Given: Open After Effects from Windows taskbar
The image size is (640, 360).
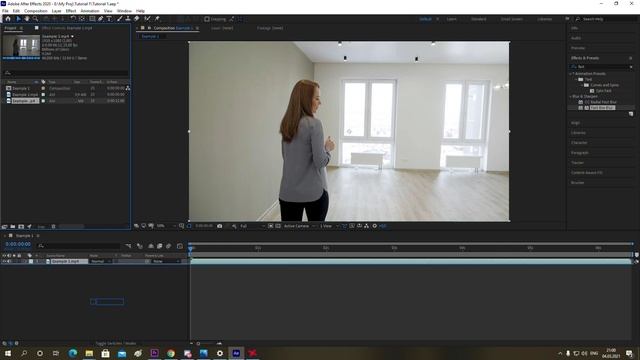Looking at the screenshot, I should pos(236,353).
